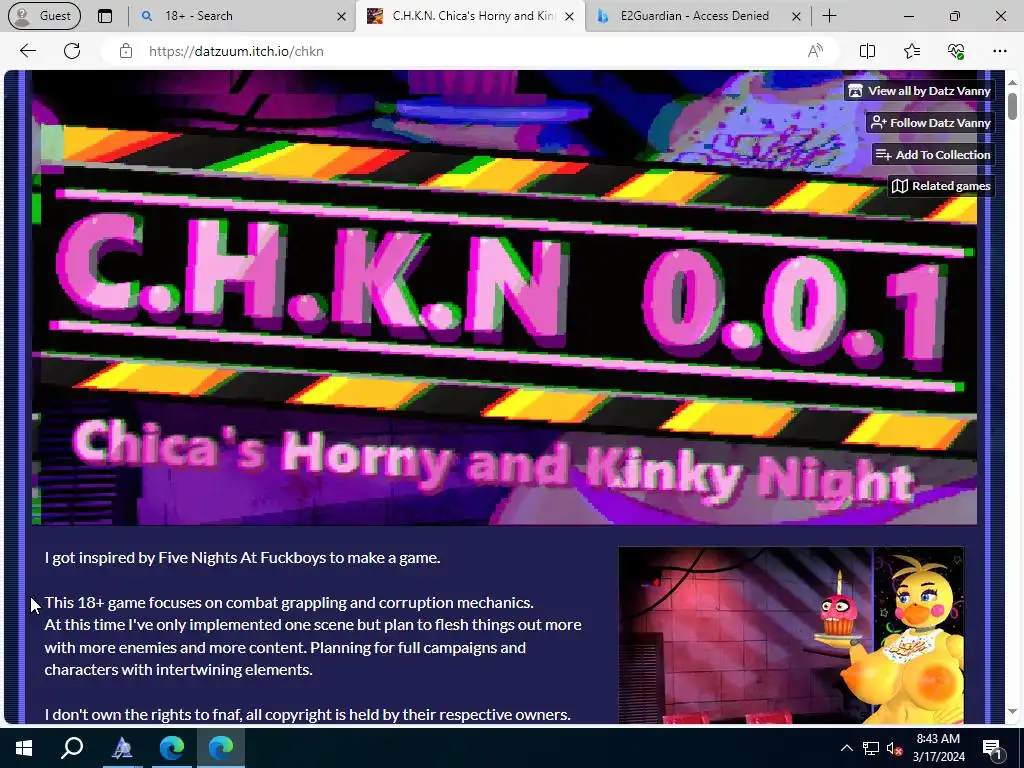Viewport: 1024px width, 768px height.
Task: Click the C.H.K.N 0.0.1 banner image
Action: (504, 298)
